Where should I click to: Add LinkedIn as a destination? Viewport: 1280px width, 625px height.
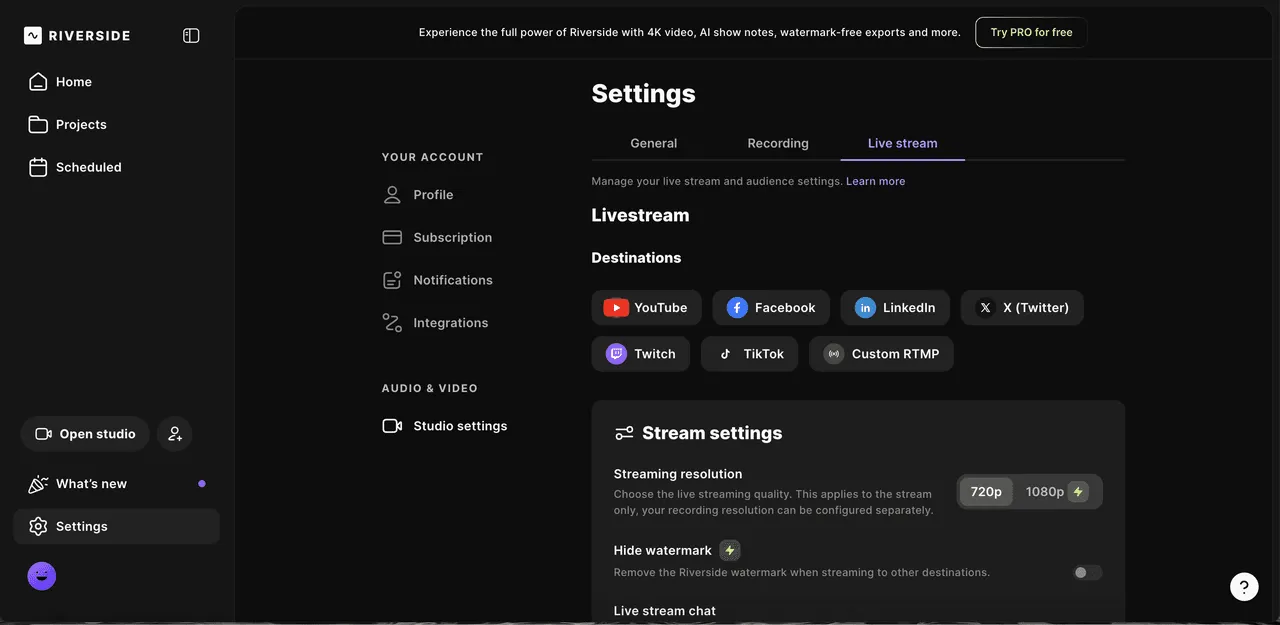[x=895, y=308]
